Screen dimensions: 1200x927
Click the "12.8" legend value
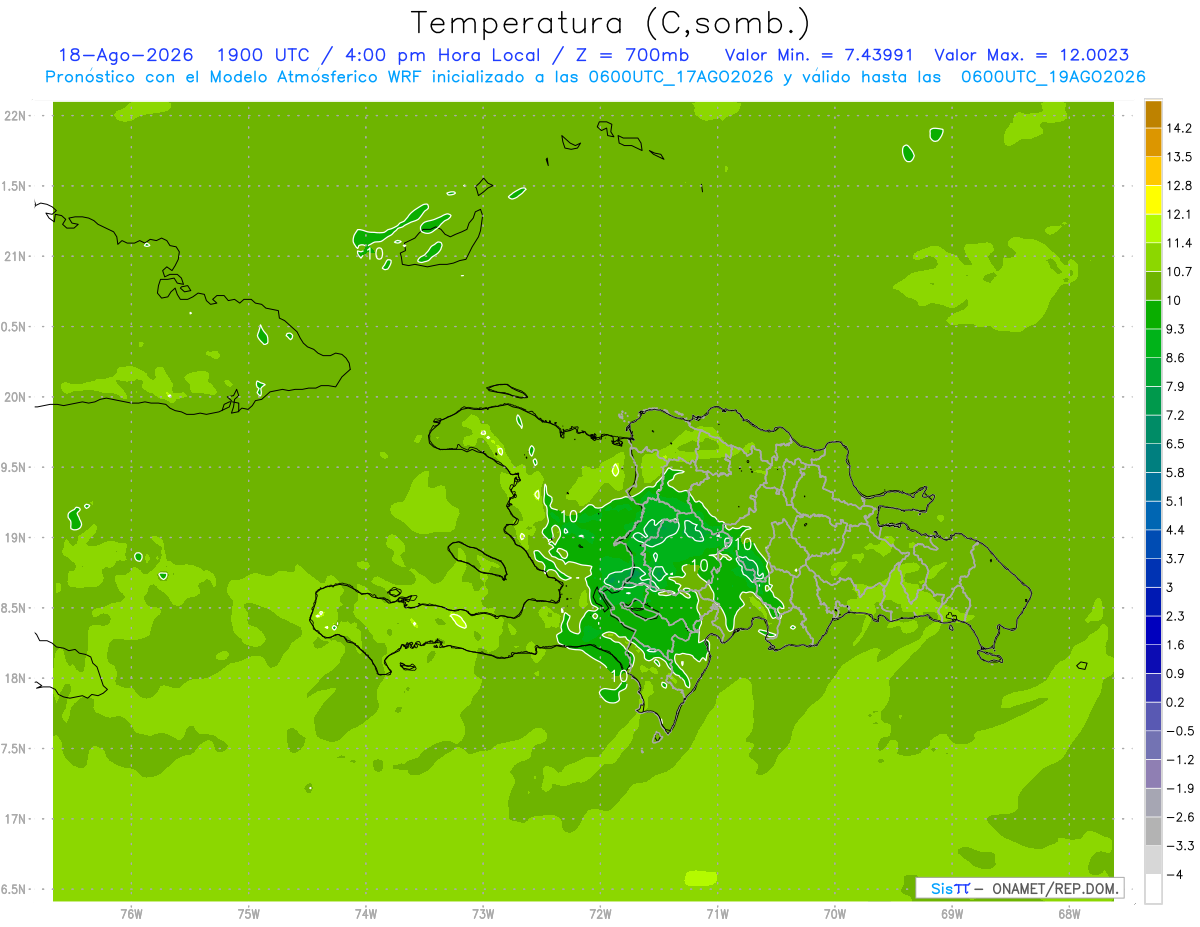[1179, 186]
